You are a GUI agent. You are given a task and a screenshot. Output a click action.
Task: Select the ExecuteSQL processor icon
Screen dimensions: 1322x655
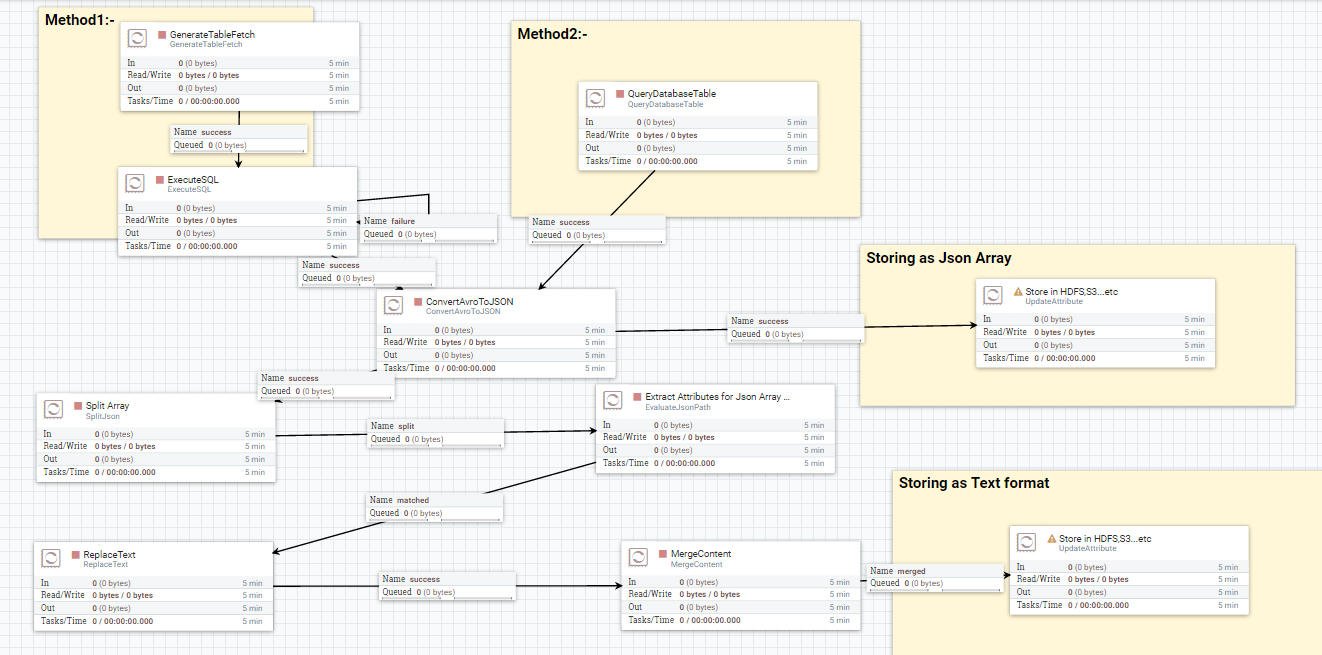pos(135,183)
